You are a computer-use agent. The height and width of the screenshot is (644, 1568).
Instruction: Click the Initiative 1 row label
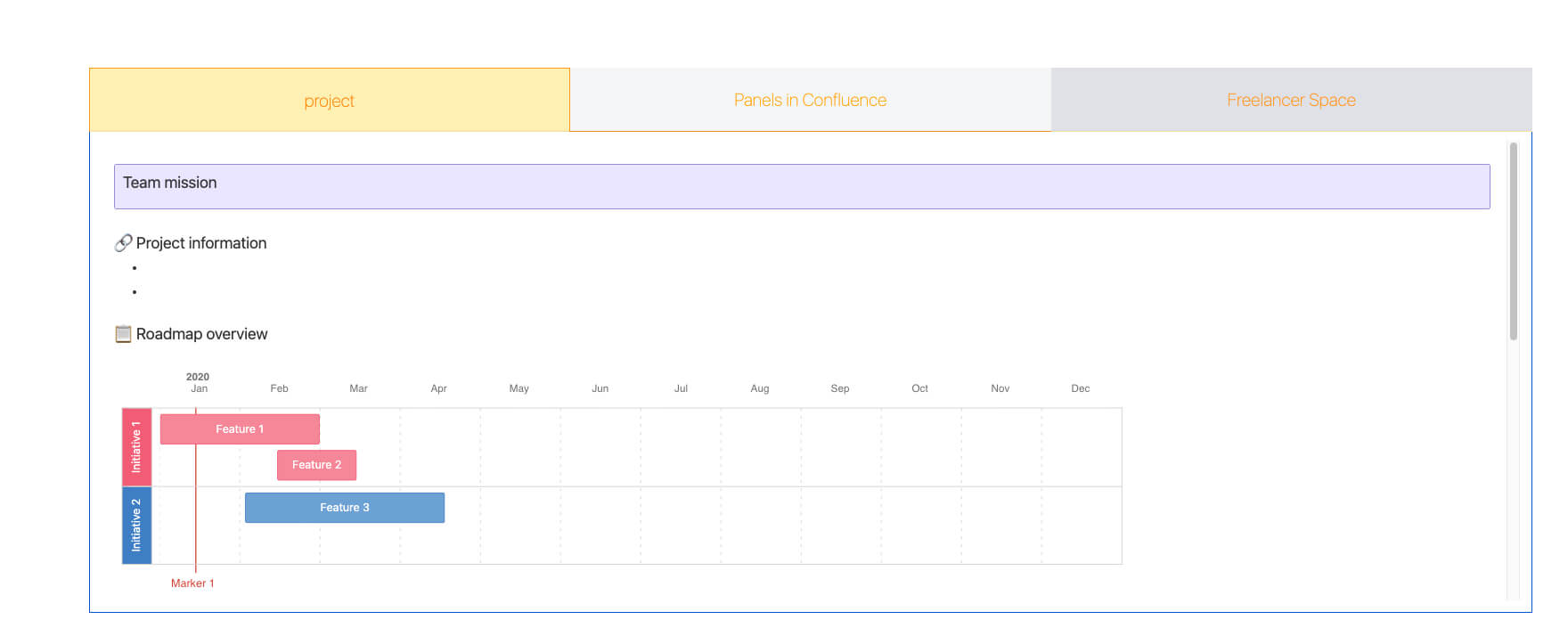(135, 446)
